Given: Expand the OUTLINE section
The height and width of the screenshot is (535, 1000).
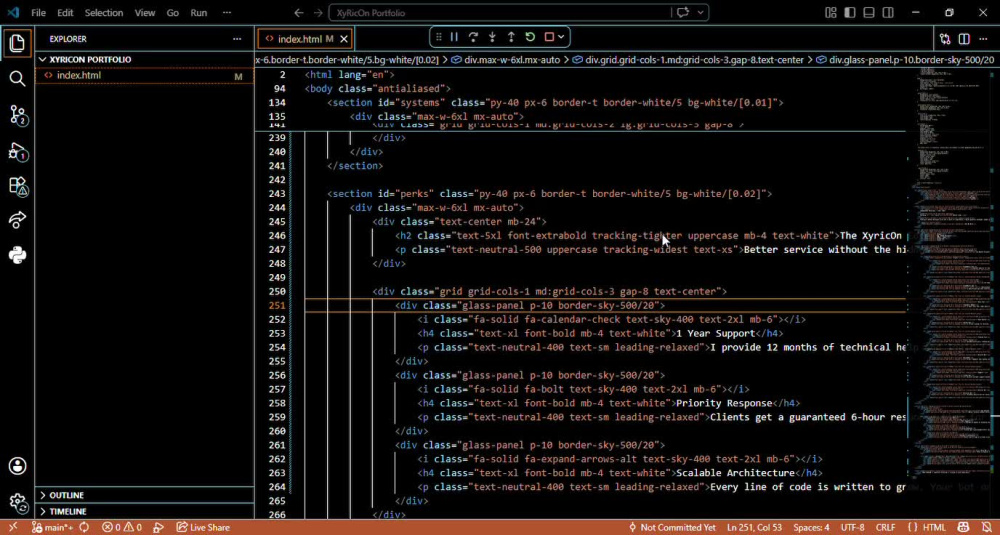Looking at the screenshot, I should click(x=144, y=495).
